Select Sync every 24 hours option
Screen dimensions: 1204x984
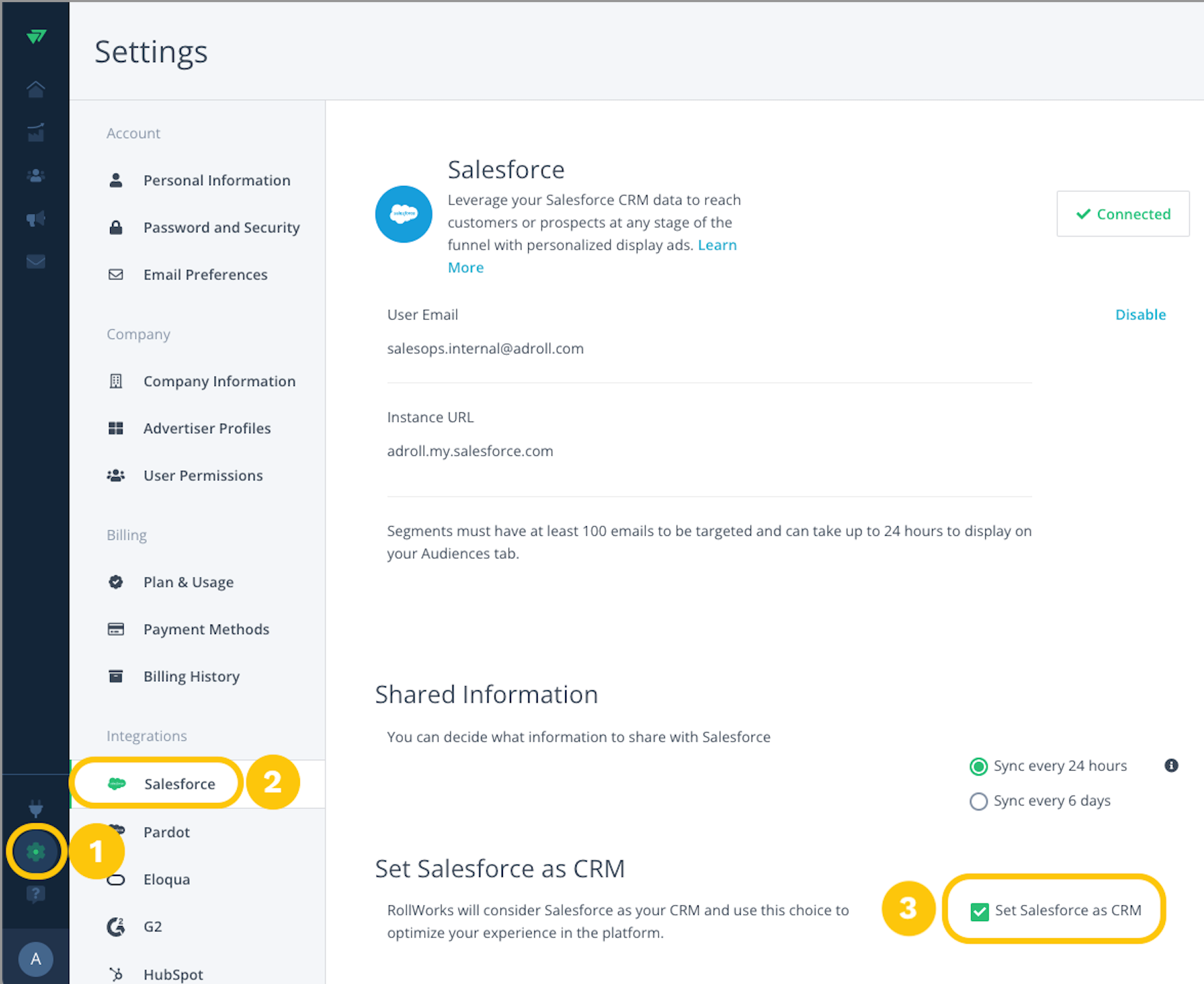coord(979,767)
